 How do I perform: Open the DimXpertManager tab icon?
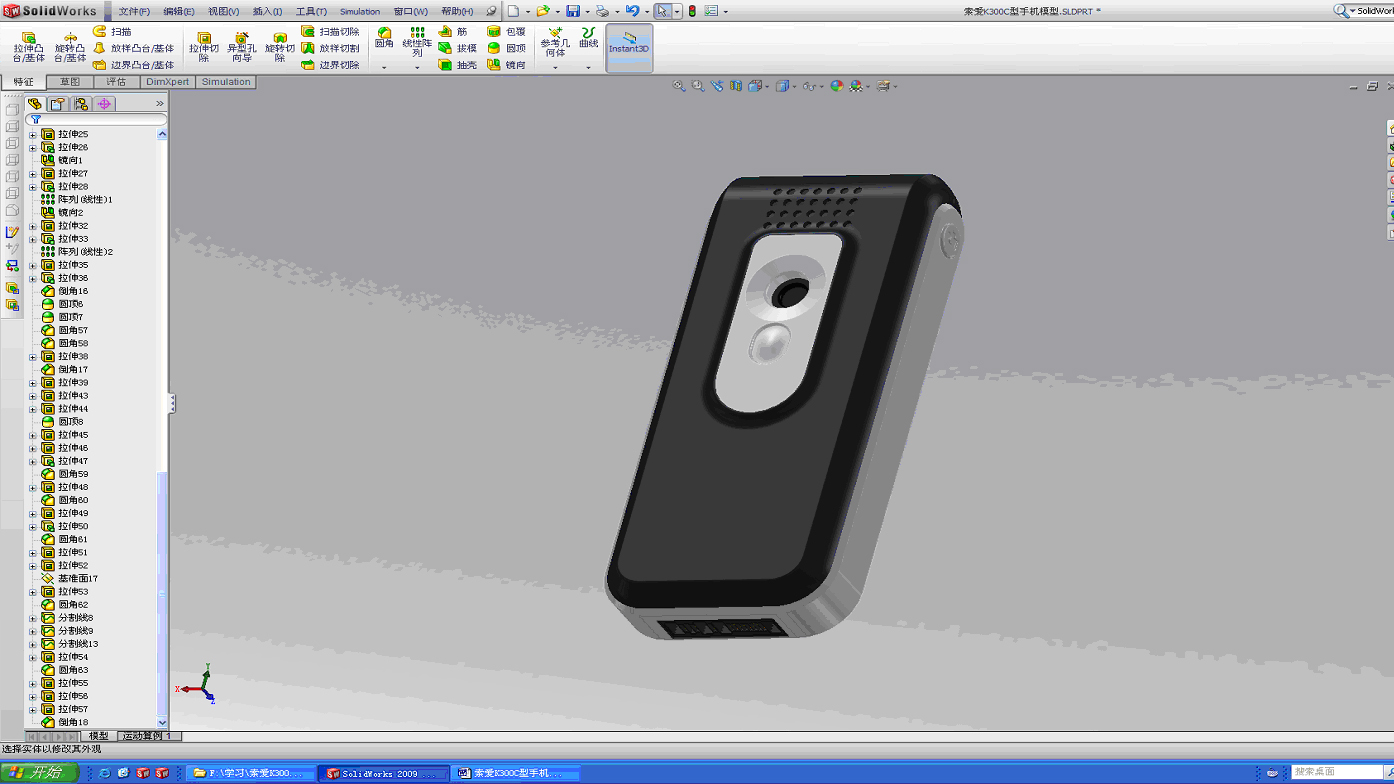[x=104, y=104]
